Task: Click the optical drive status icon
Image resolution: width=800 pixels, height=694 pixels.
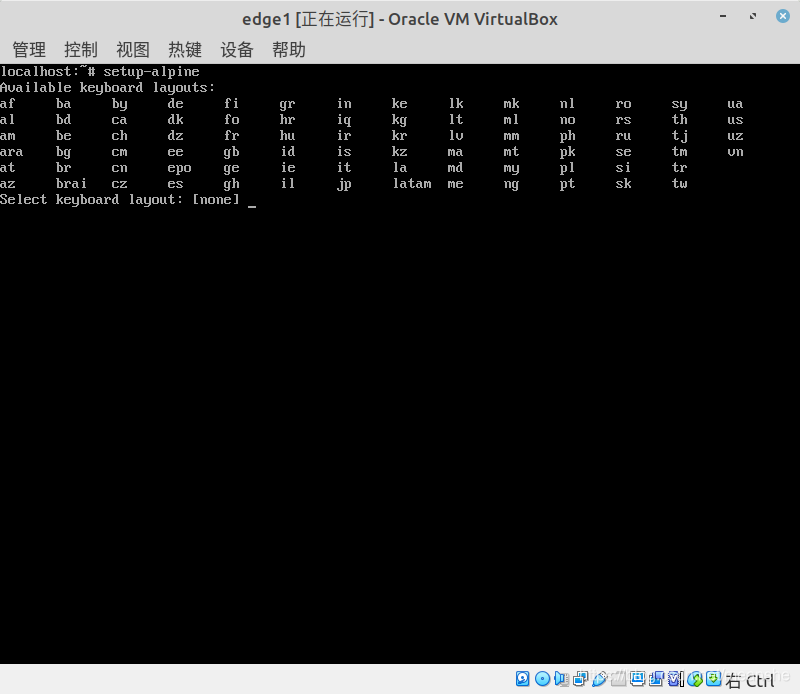Action: 542,679
